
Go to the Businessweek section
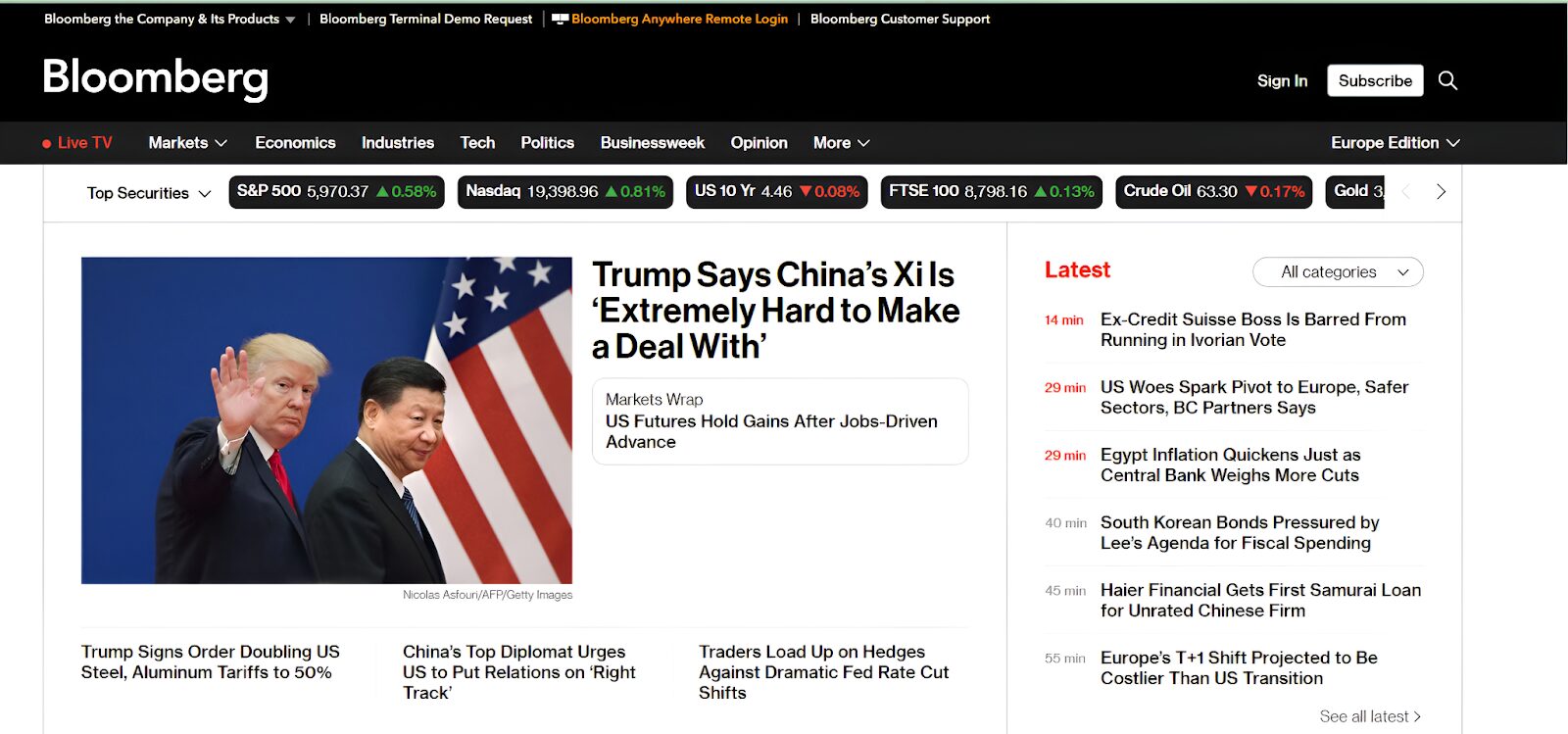[652, 143]
